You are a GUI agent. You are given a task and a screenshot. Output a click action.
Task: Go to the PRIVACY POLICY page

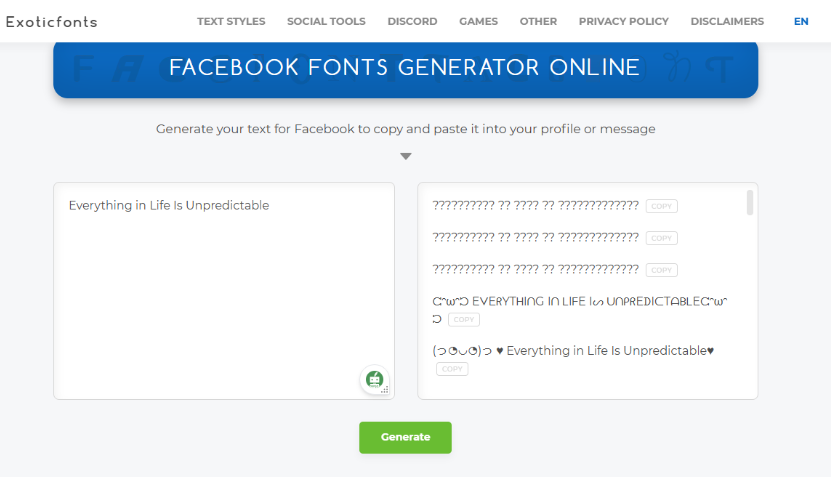click(623, 22)
